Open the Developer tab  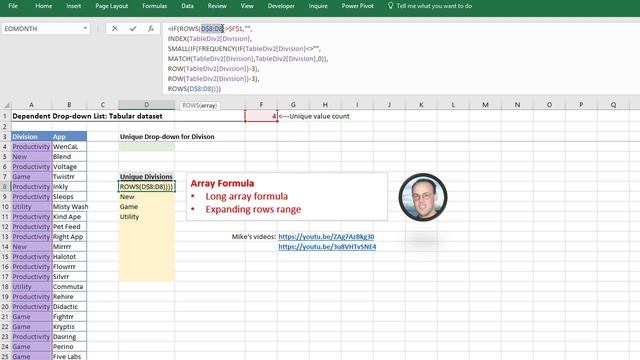[x=281, y=6]
